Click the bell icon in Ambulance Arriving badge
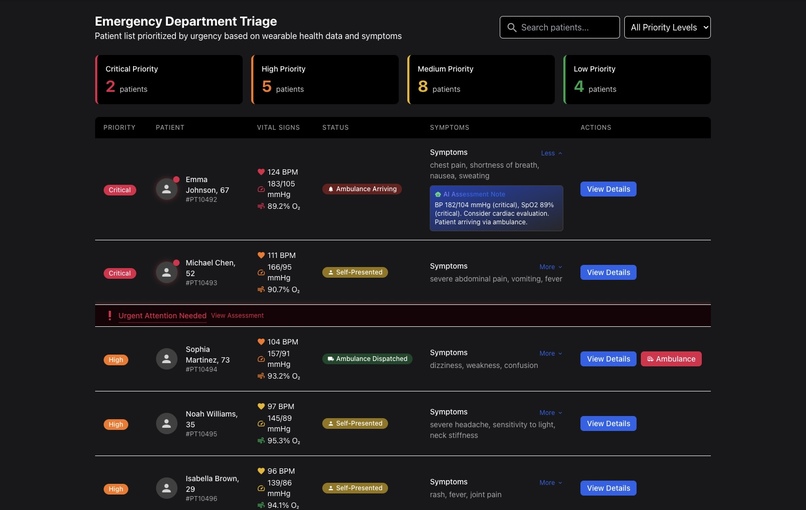806x510 pixels. pyautogui.click(x=331, y=189)
